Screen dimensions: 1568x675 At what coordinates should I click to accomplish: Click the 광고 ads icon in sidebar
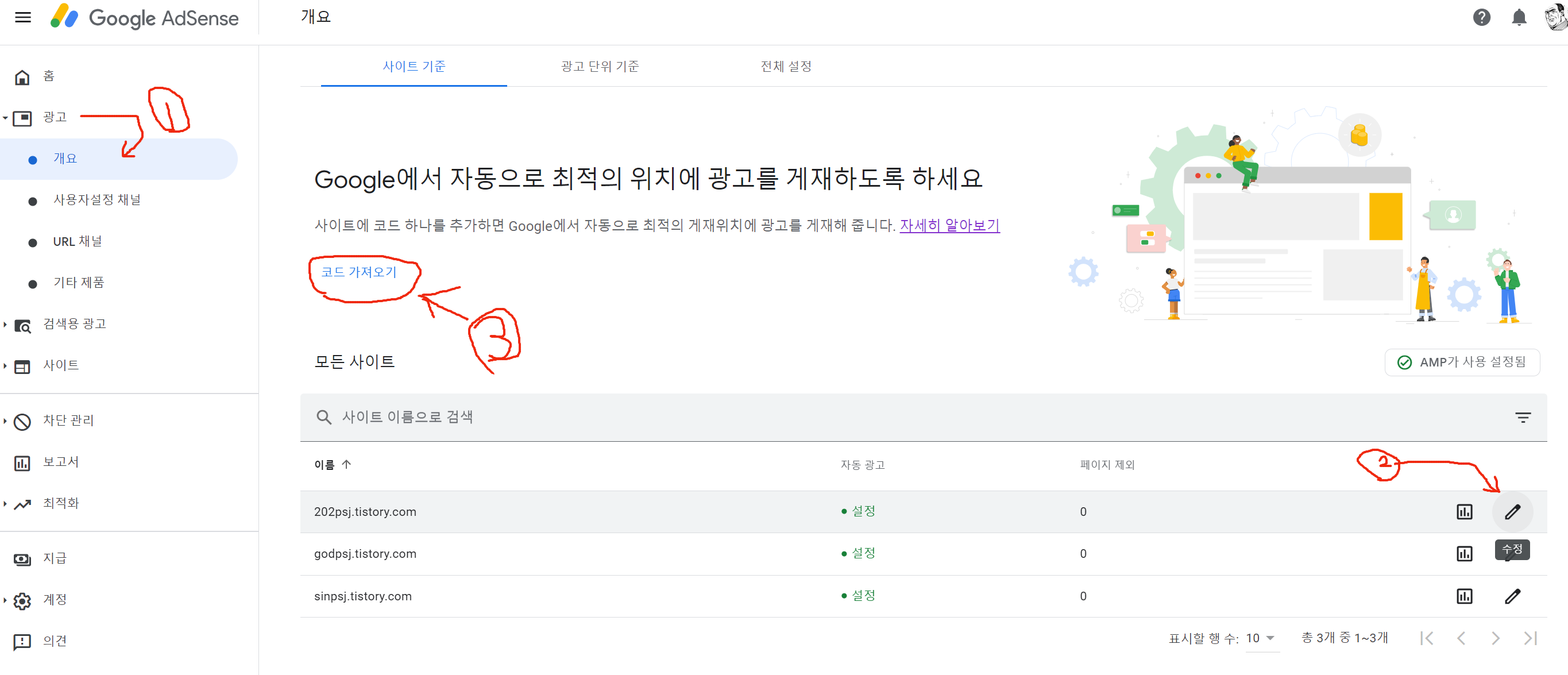click(22, 118)
